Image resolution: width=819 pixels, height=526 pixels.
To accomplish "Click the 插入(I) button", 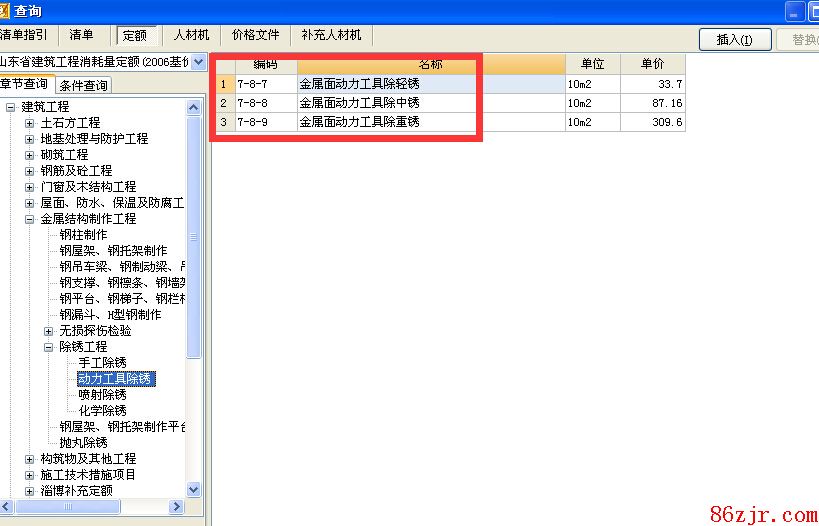I will pyautogui.click(x=735, y=40).
